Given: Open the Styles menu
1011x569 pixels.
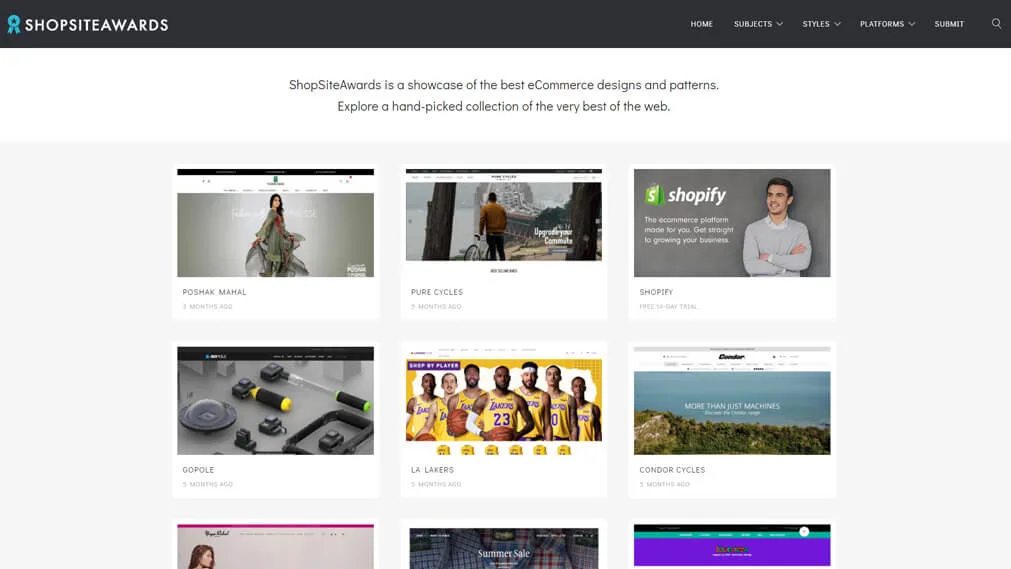Looking at the screenshot, I should click(x=816, y=24).
